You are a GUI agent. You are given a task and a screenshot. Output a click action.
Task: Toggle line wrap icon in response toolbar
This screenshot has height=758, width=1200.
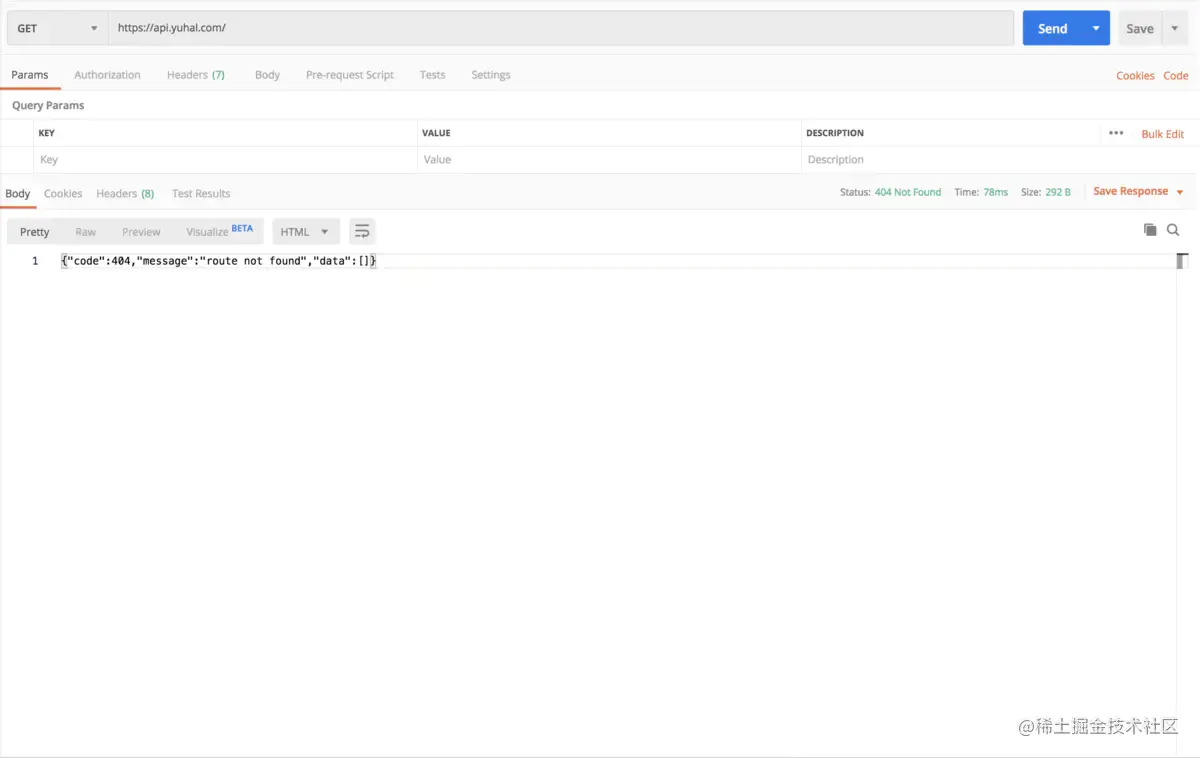pos(362,231)
